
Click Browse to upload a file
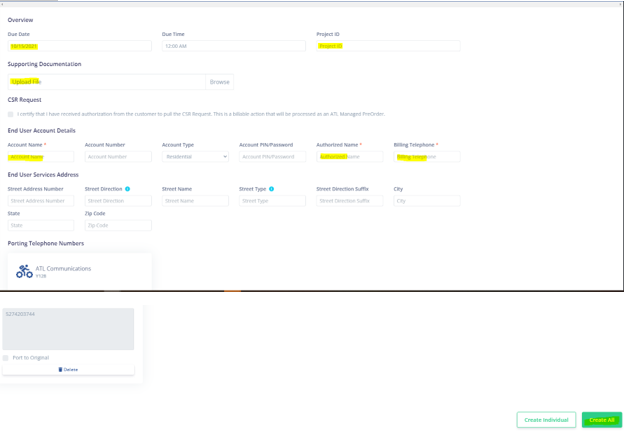(x=219, y=82)
